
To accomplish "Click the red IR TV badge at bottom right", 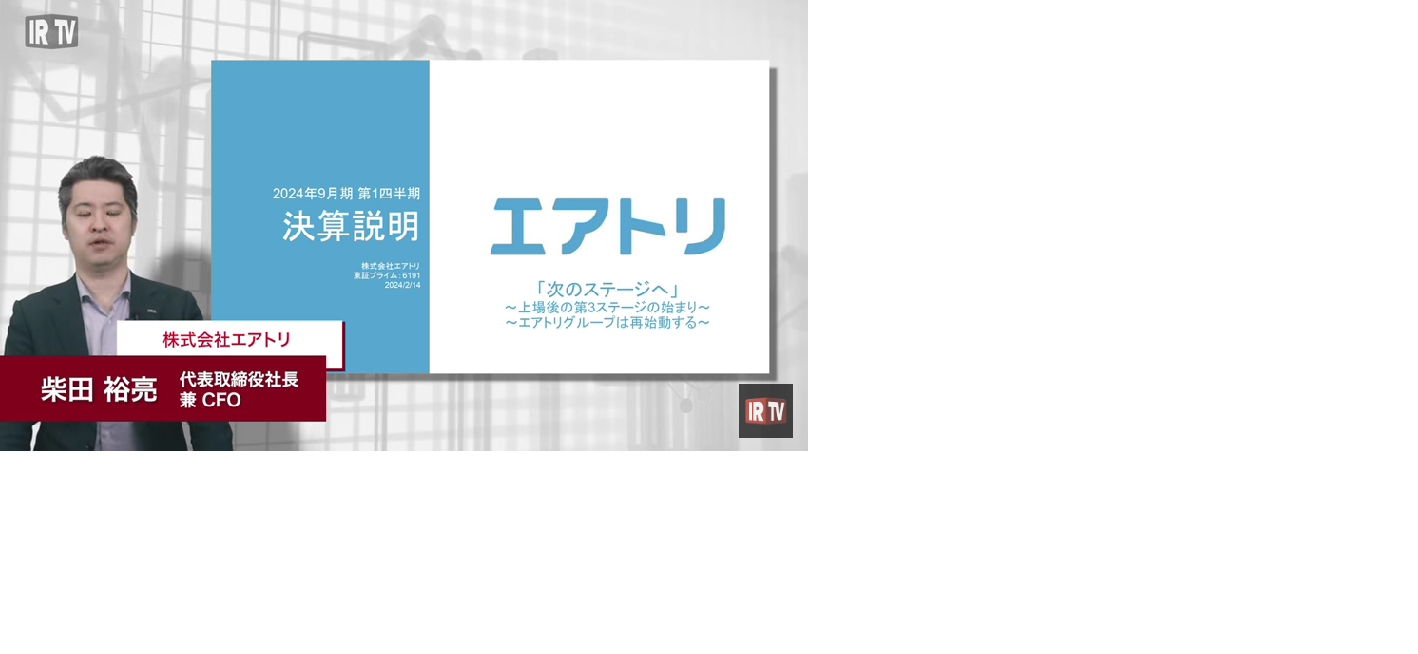I will pyautogui.click(x=766, y=411).
